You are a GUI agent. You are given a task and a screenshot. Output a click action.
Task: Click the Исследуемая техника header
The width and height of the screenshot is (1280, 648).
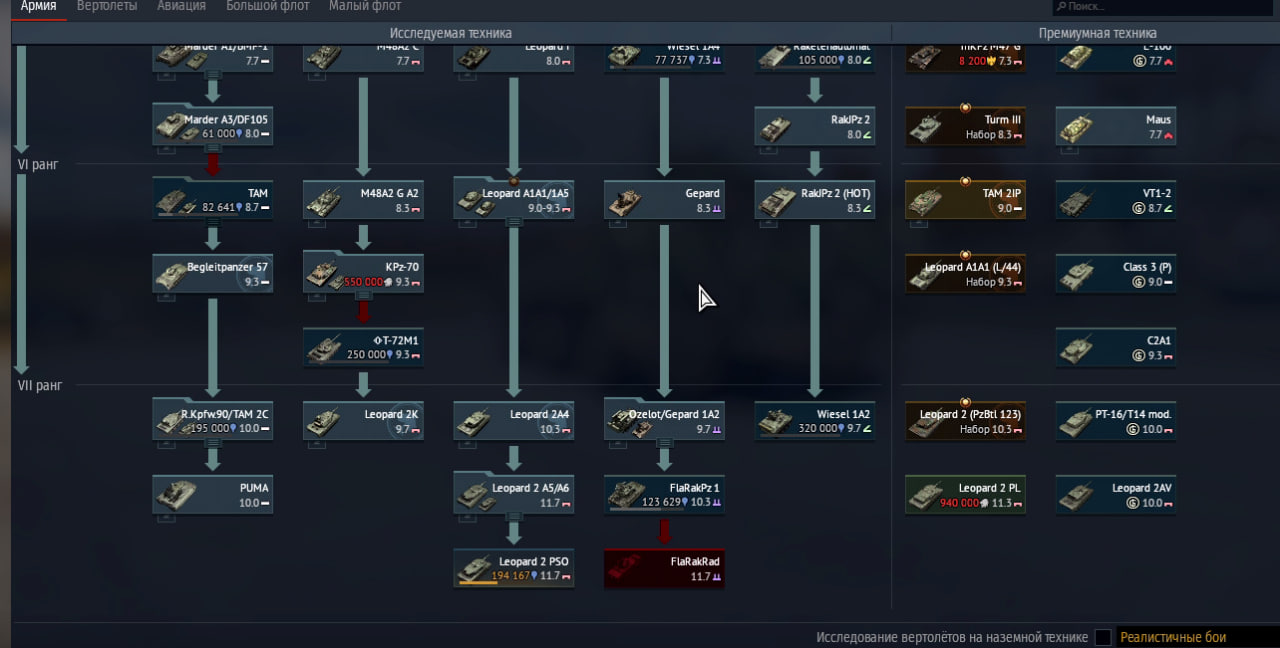coord(450,33)
